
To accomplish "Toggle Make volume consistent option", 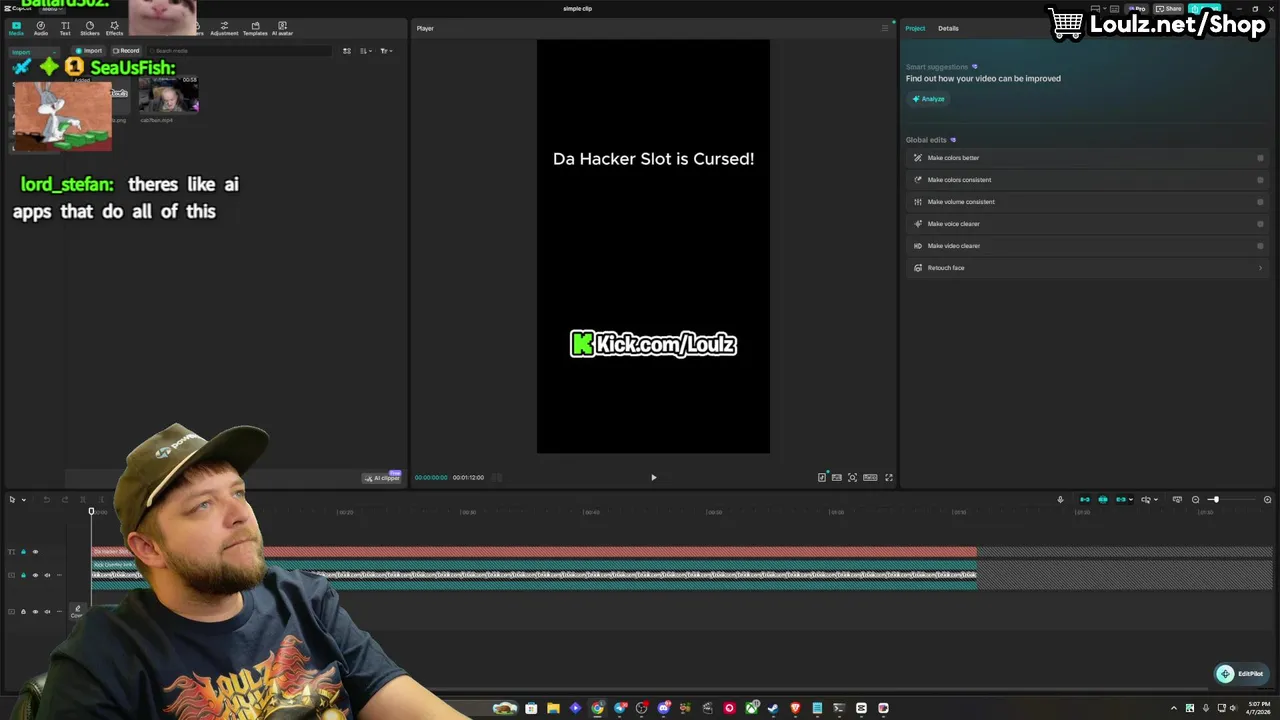I will coord(1260,202).
